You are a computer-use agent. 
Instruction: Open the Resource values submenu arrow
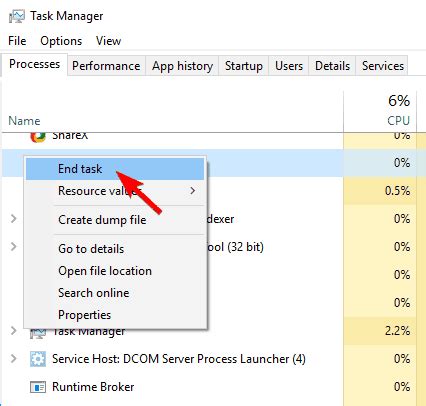pos(192,191)
